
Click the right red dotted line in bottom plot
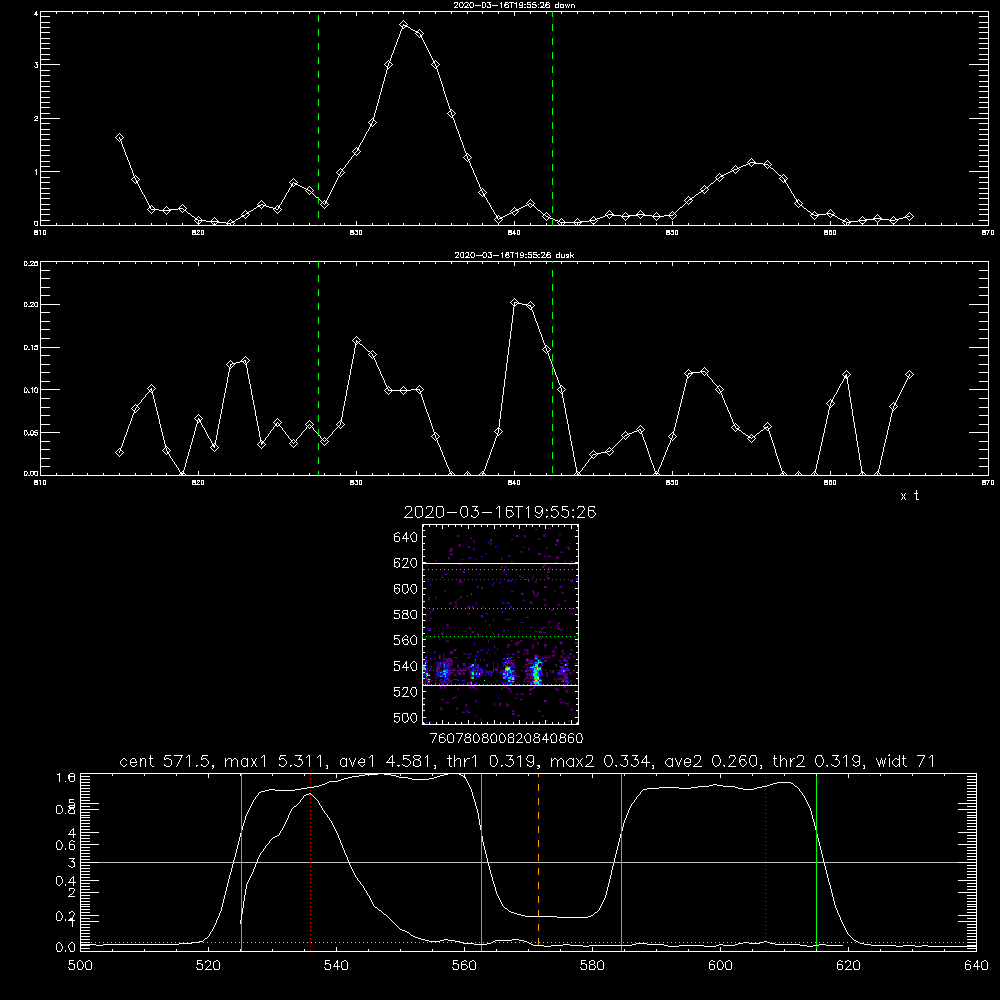coord(765,861)
